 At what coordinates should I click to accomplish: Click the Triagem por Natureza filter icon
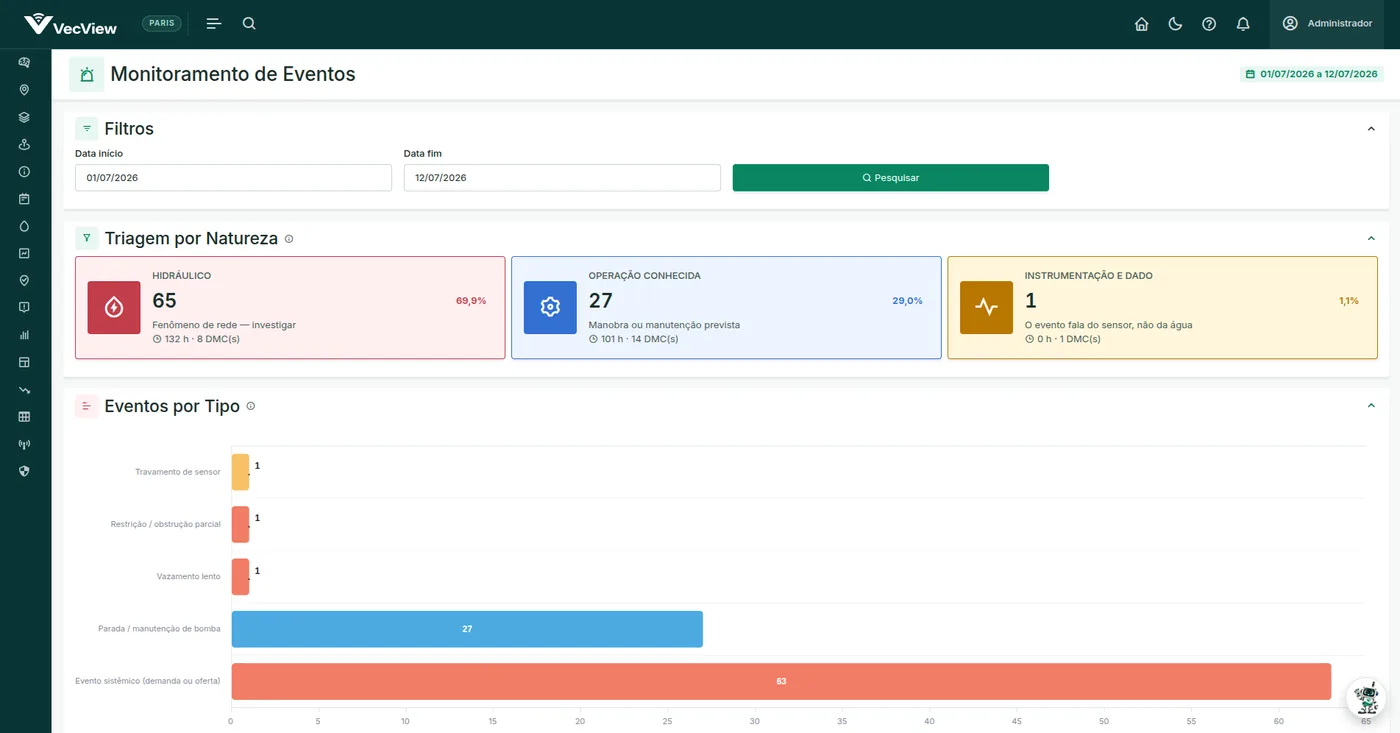point(87,238)
